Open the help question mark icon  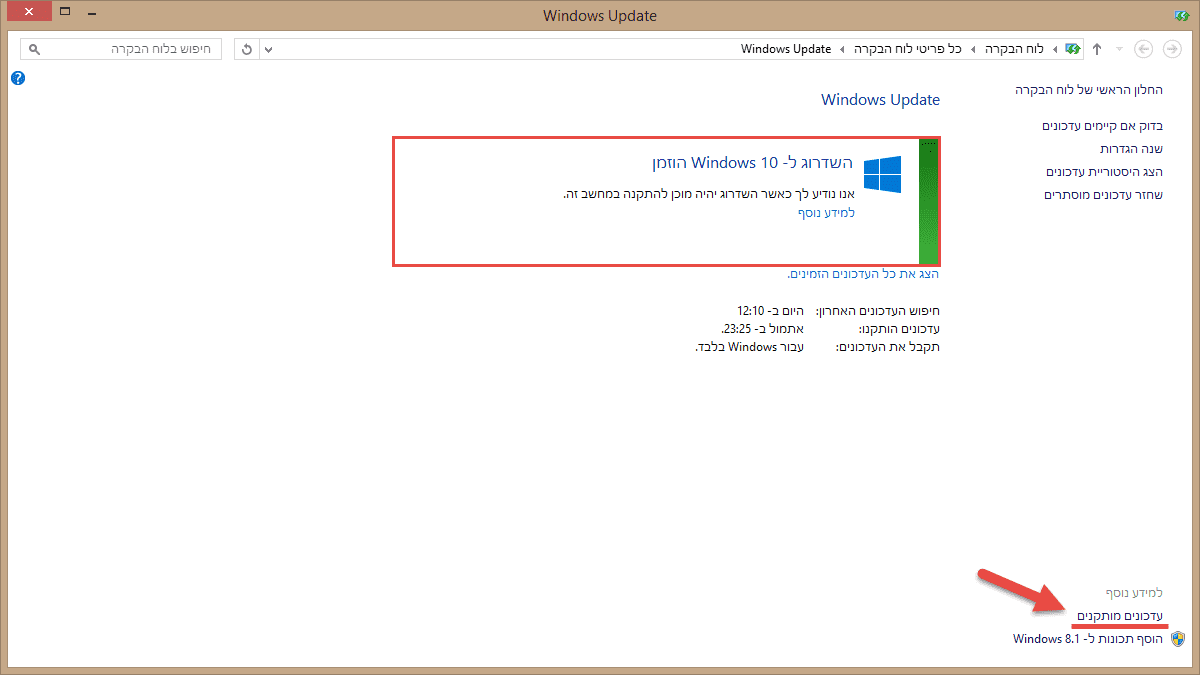pyautogui.click(x=18, y=78)
